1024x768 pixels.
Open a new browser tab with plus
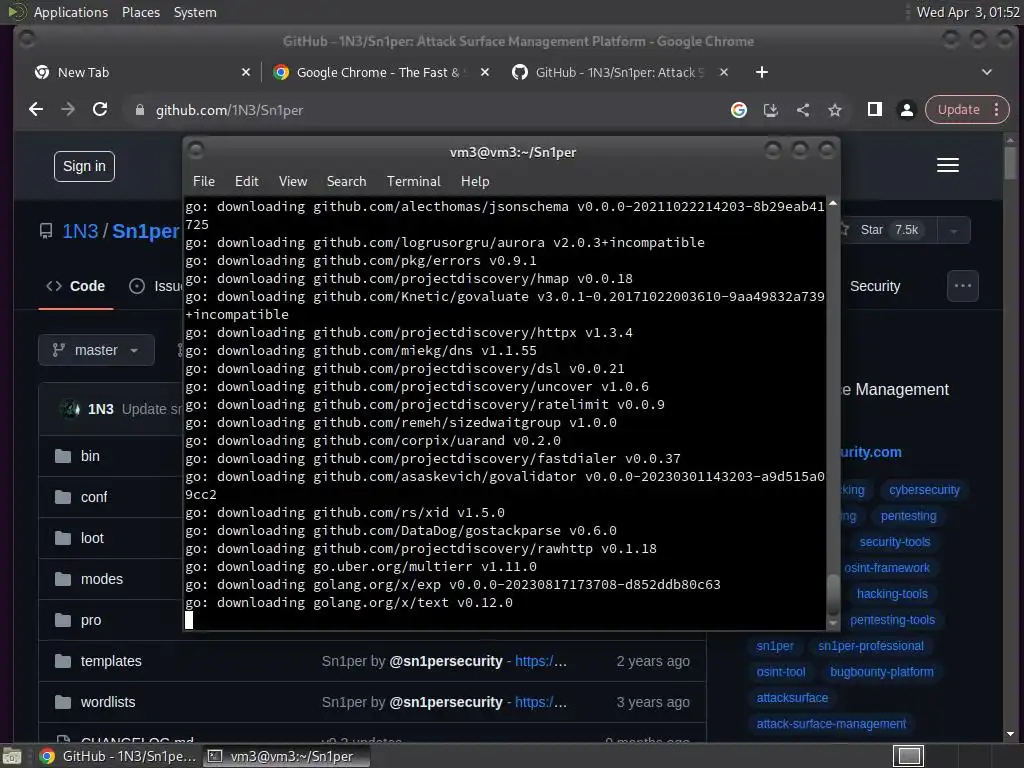(761, 72)
